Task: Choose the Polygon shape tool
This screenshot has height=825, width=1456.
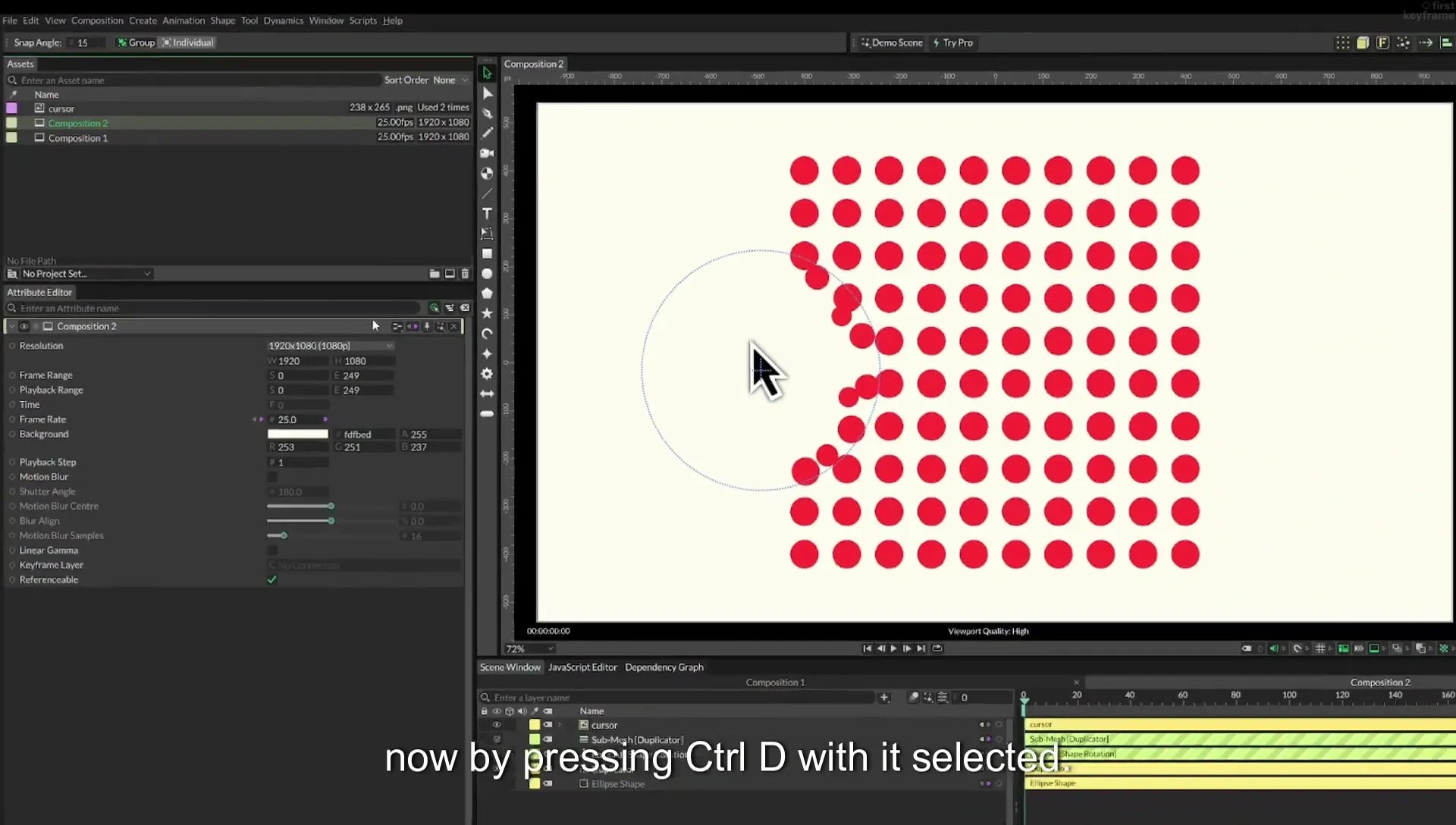Action: click(487, 293)
